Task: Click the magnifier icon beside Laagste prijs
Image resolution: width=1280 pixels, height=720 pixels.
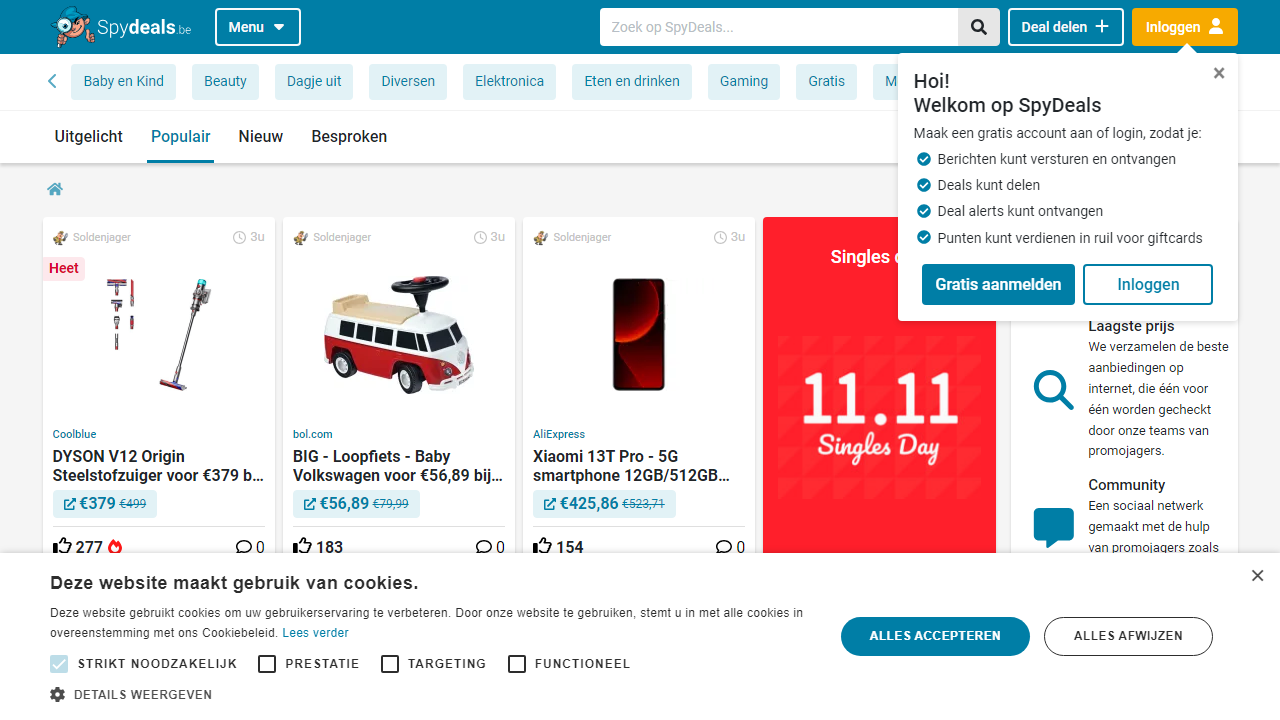Action: [x=1053, y=390]
